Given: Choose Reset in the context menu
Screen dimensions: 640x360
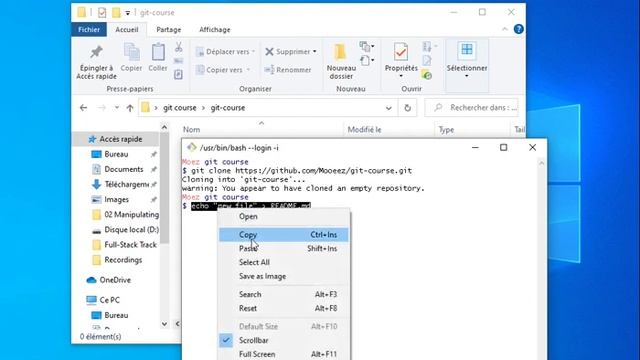Looking at the screenshot, I should tap(284, 308).
